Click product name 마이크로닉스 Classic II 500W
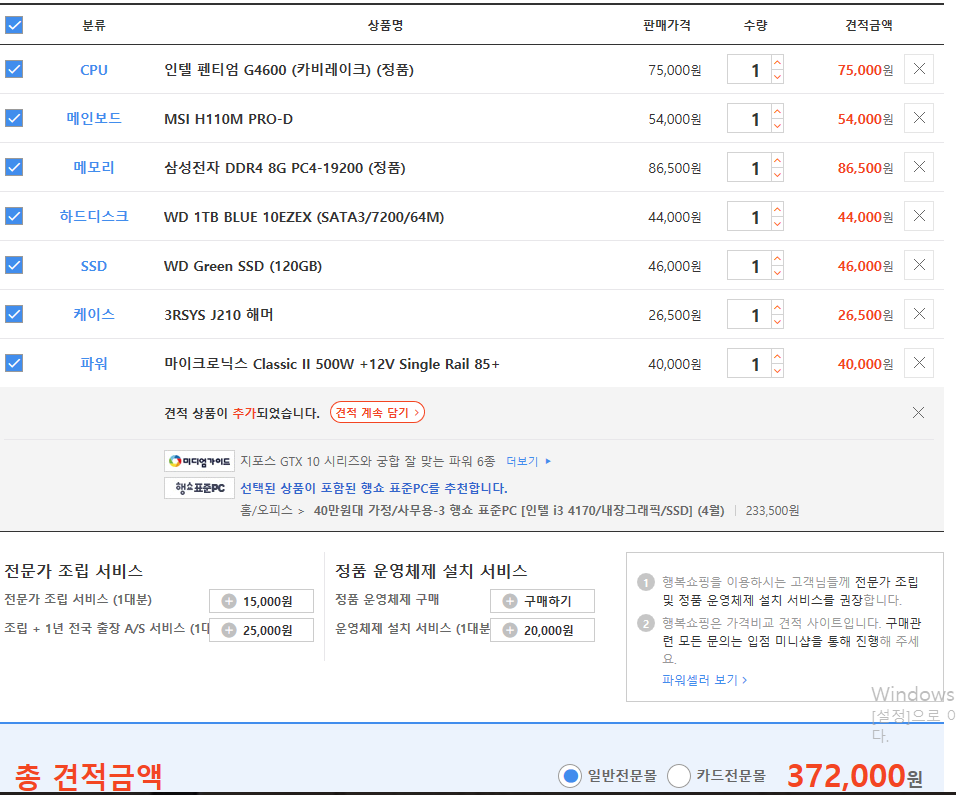This screenshot has height=795, width=956. tap(332, 365)
